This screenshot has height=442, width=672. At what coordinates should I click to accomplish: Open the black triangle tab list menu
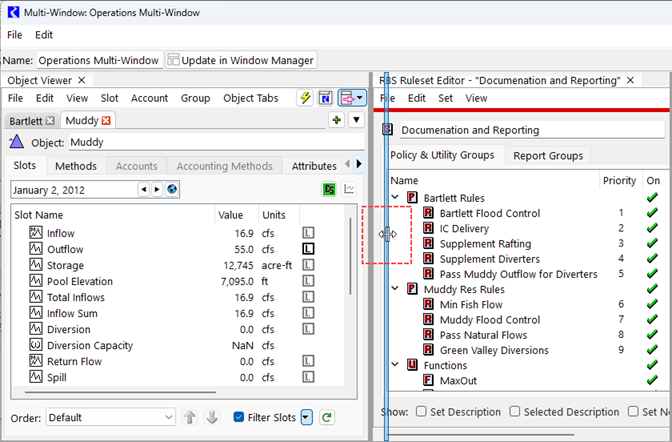click(356, 120)
